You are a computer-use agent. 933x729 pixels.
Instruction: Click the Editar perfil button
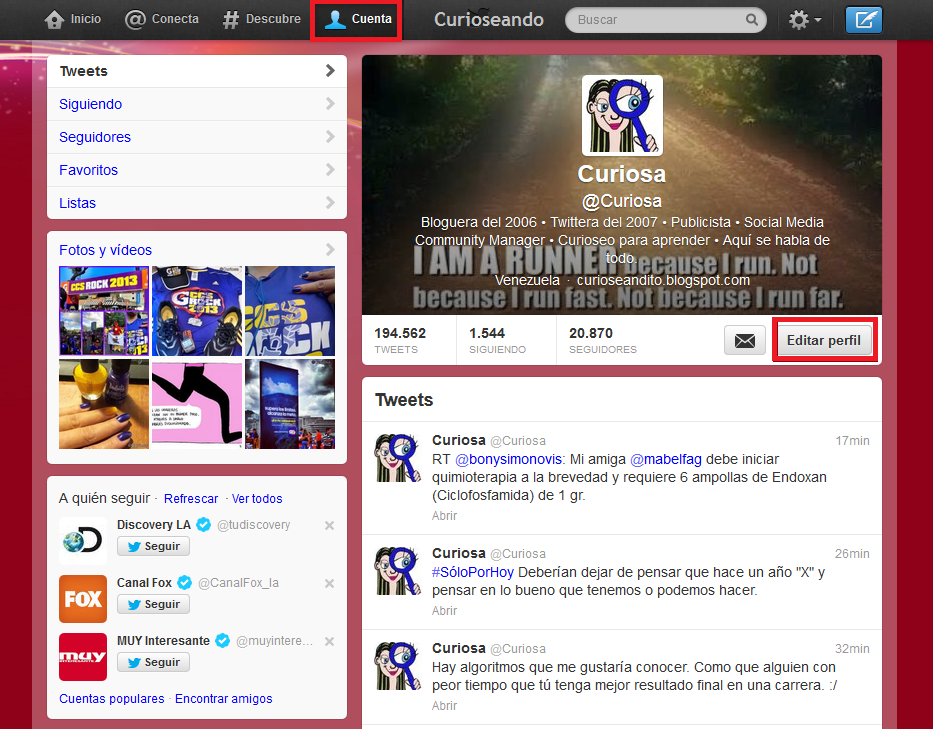click(824, 340)
